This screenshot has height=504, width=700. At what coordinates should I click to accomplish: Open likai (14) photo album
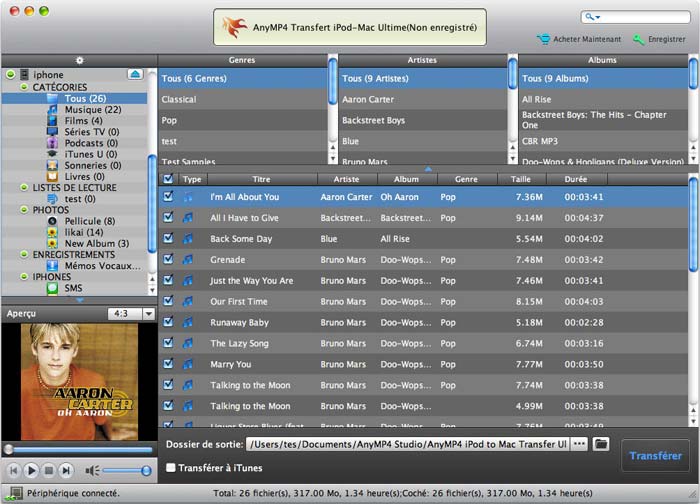84,232
